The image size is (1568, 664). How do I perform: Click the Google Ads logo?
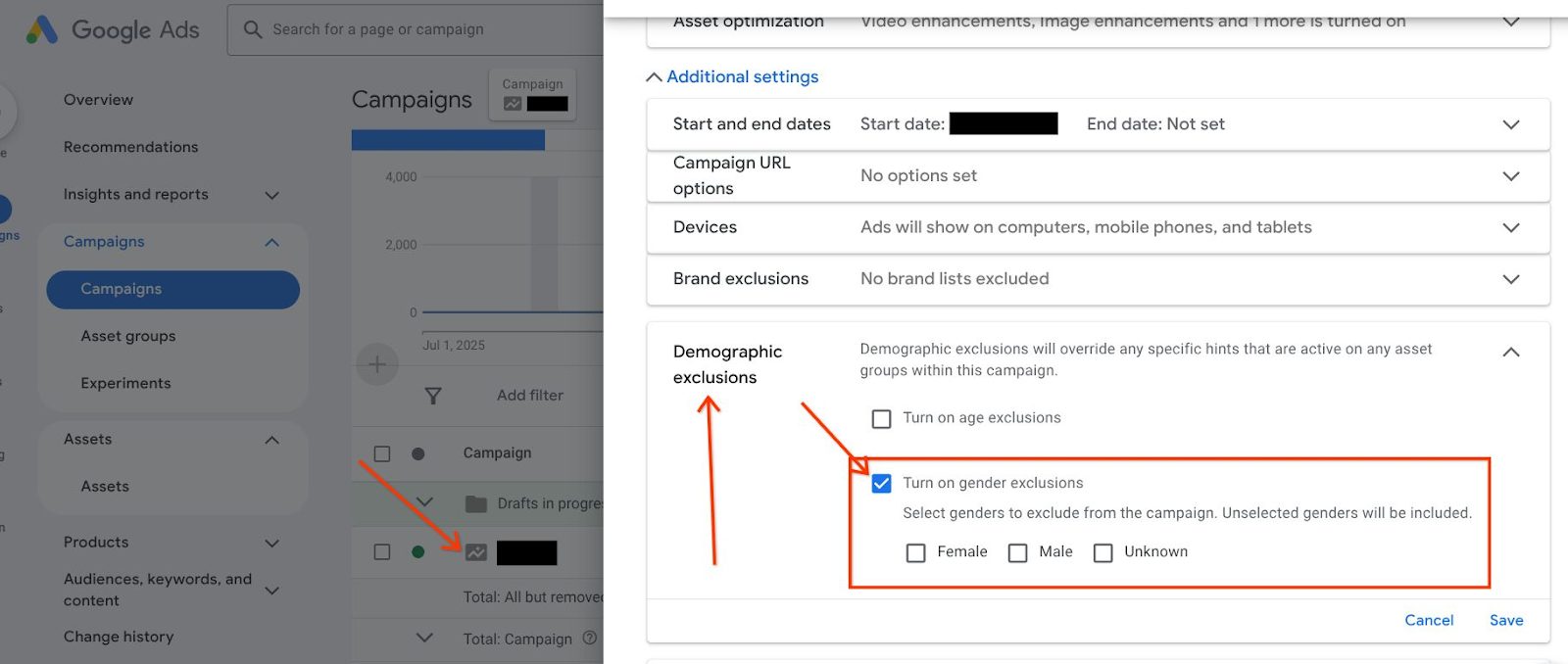(42, 29)
